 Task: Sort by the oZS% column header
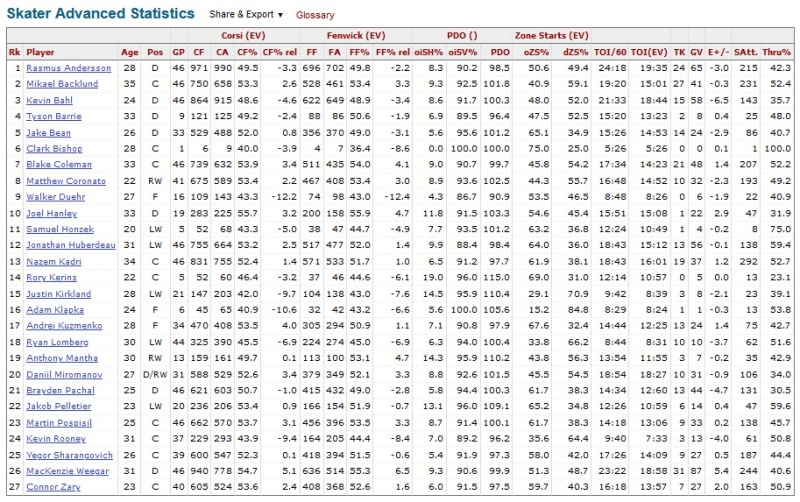coord(536,52)
